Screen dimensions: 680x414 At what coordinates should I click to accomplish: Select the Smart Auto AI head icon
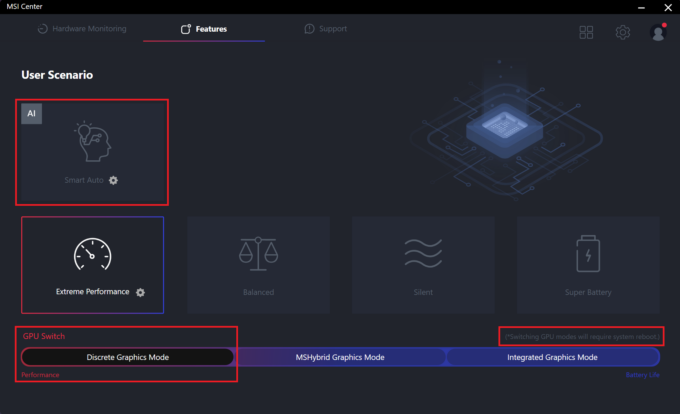click(92, 143)
